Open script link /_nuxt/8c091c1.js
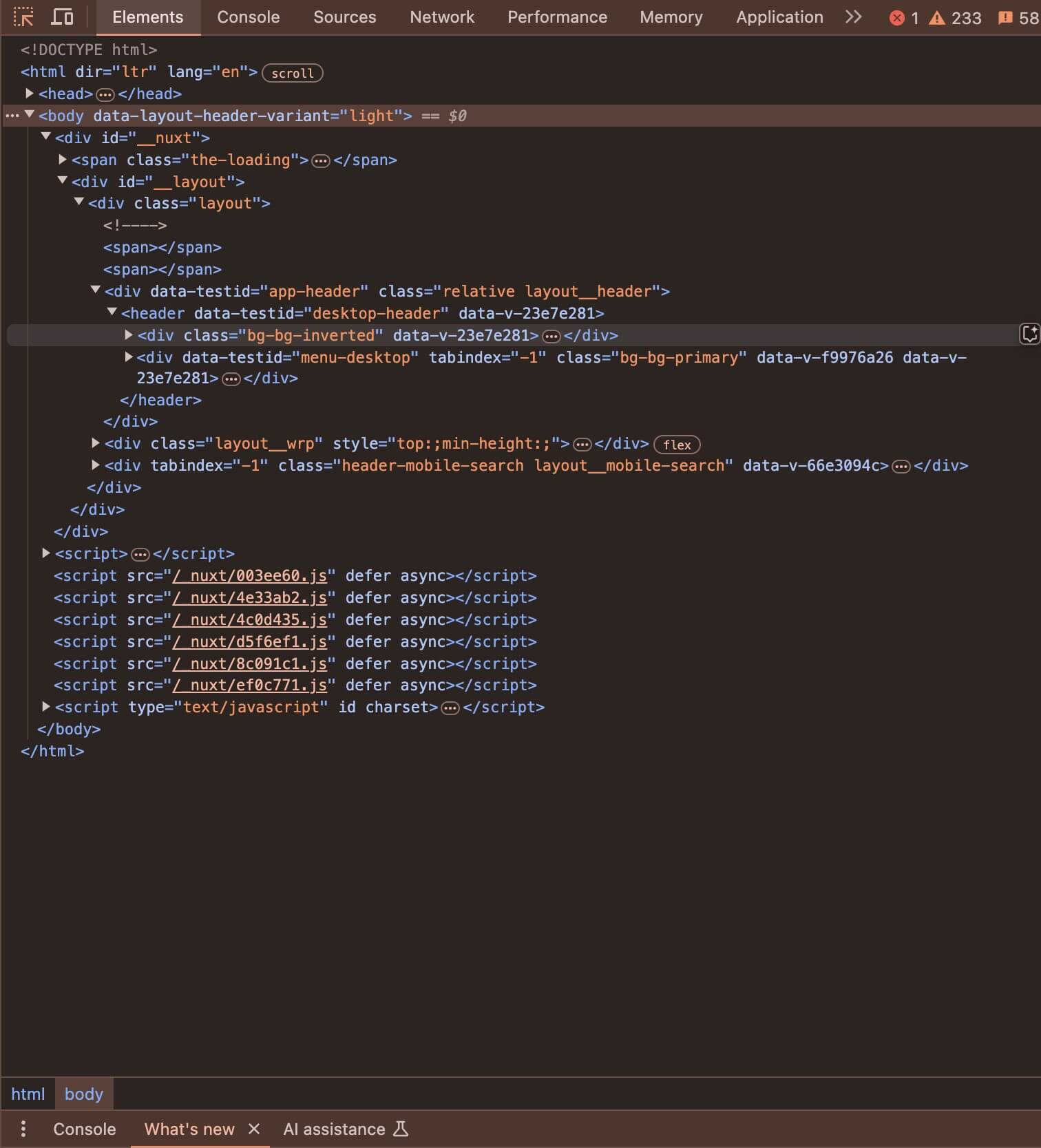Viewport: 1041px width, 1148px height. 249,663
